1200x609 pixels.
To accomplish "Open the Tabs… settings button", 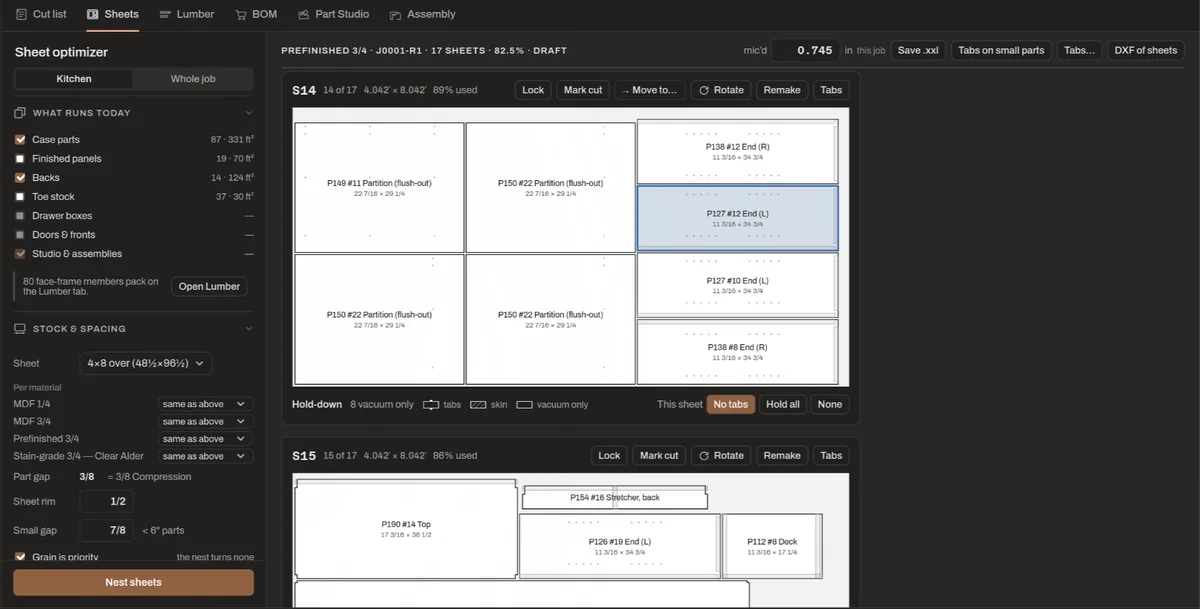I will [1079, 50].
